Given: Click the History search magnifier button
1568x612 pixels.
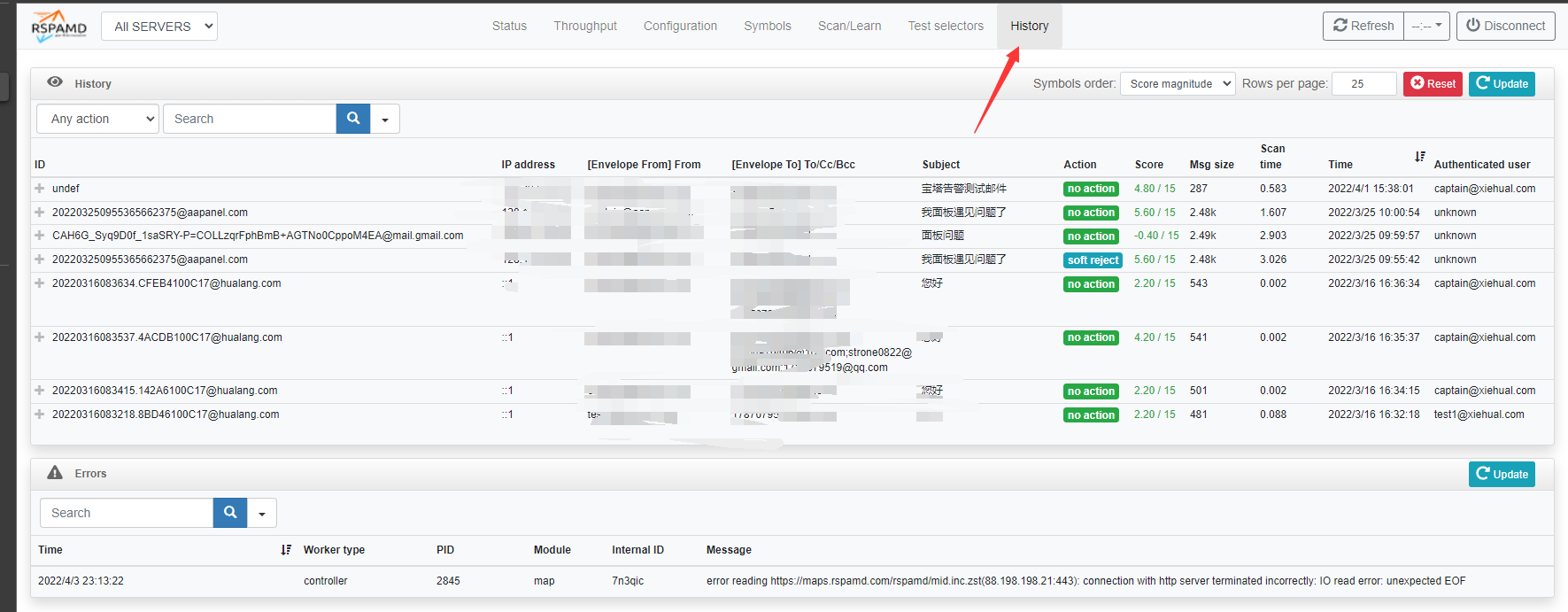Looking at the screenshot, I should coord(353,119).
